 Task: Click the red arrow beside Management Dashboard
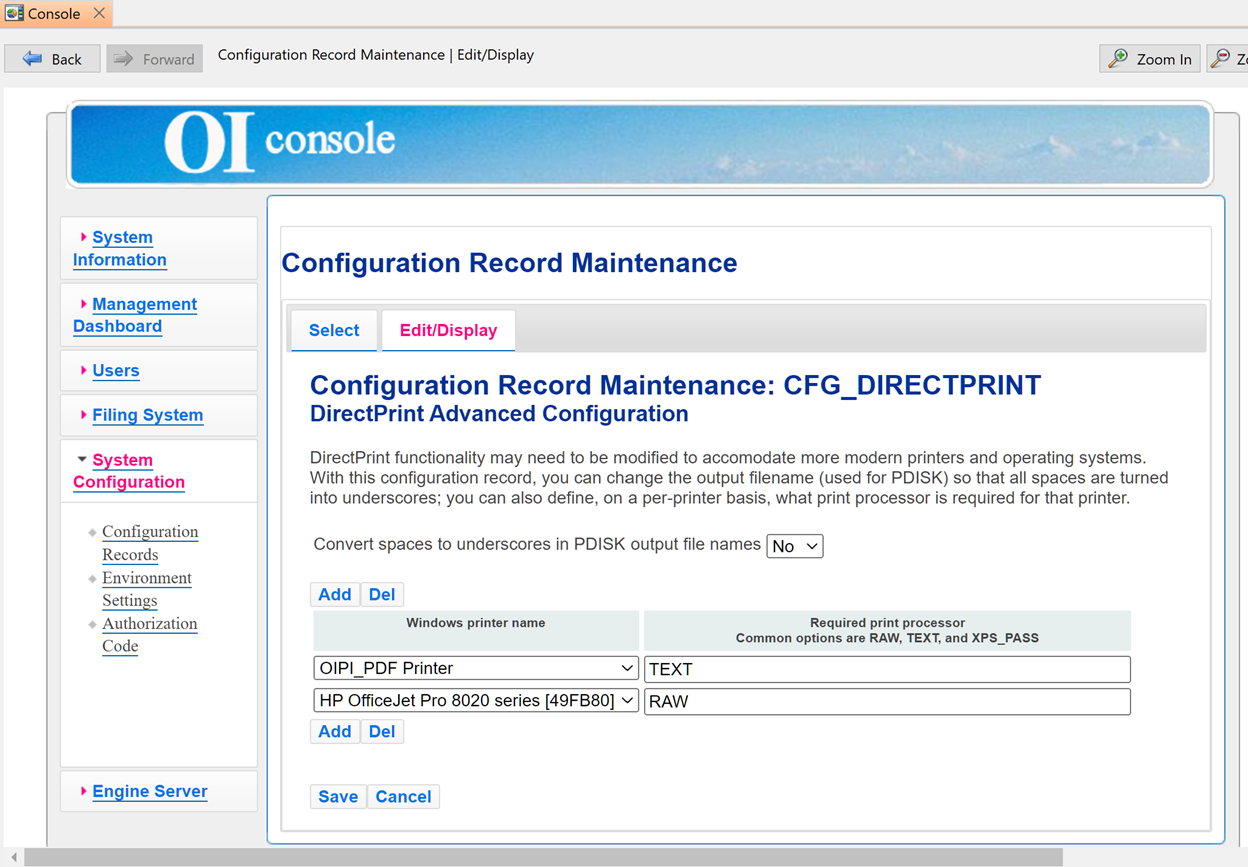(x=83, y=303)
